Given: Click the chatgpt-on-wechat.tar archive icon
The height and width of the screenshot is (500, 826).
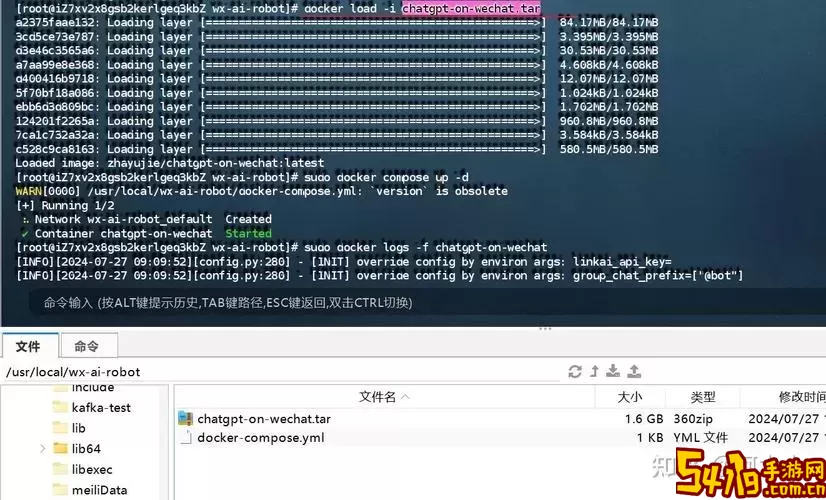Looking at the screenshot, I should coord(185,419).
